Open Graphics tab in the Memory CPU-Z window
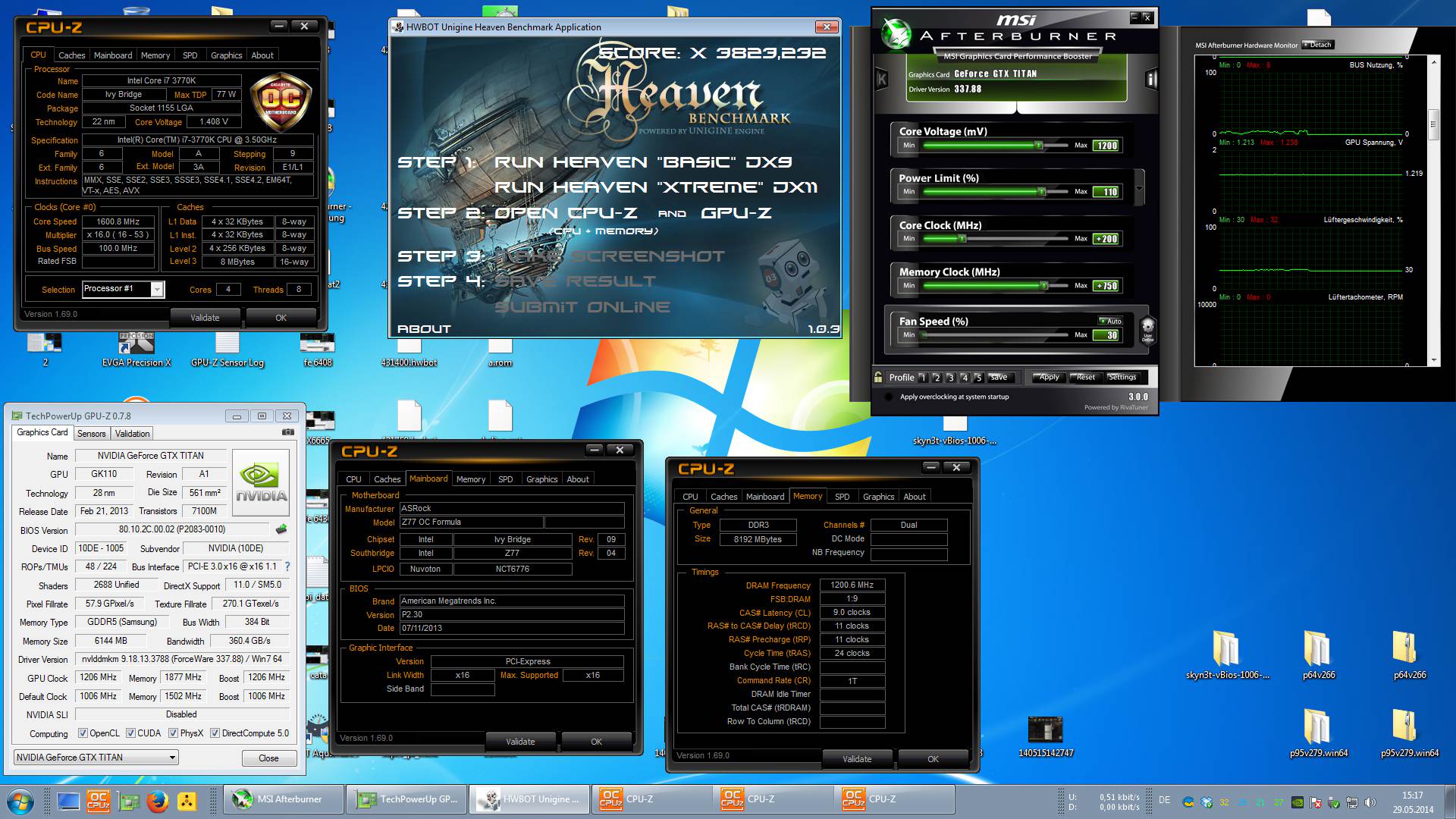The height and width of the screenshot is (819, 1456). (x=878, y=497)
